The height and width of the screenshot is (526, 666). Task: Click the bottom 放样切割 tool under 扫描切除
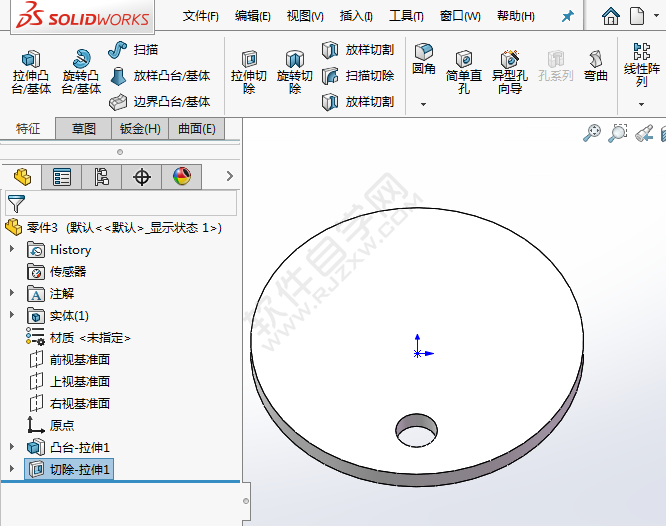(358, 102)
